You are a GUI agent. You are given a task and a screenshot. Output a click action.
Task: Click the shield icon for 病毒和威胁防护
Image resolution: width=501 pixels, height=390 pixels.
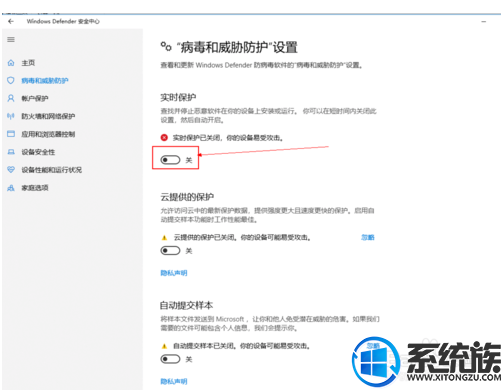11,80
